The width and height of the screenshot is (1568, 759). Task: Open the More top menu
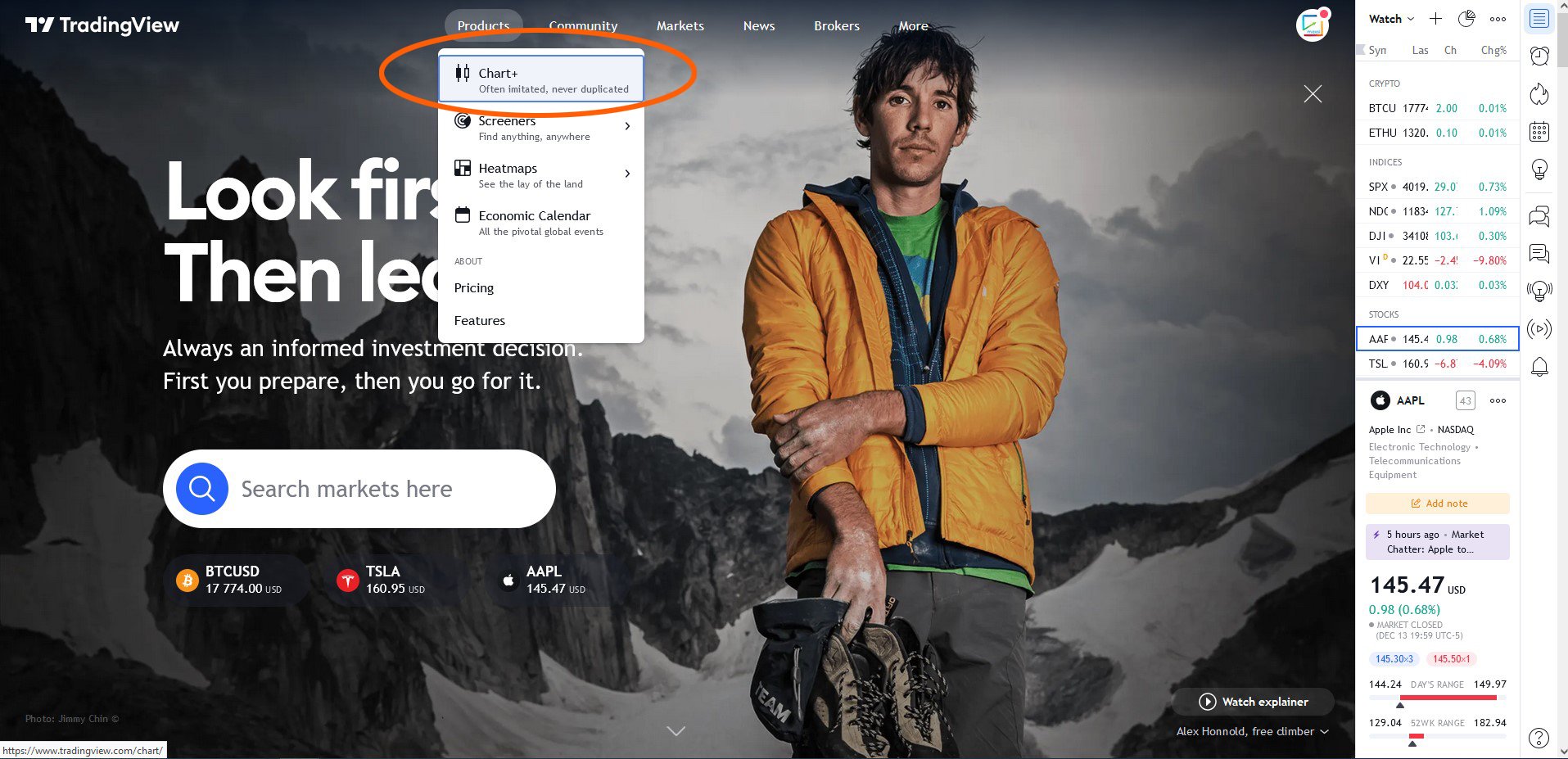click(x=913, y=25)
